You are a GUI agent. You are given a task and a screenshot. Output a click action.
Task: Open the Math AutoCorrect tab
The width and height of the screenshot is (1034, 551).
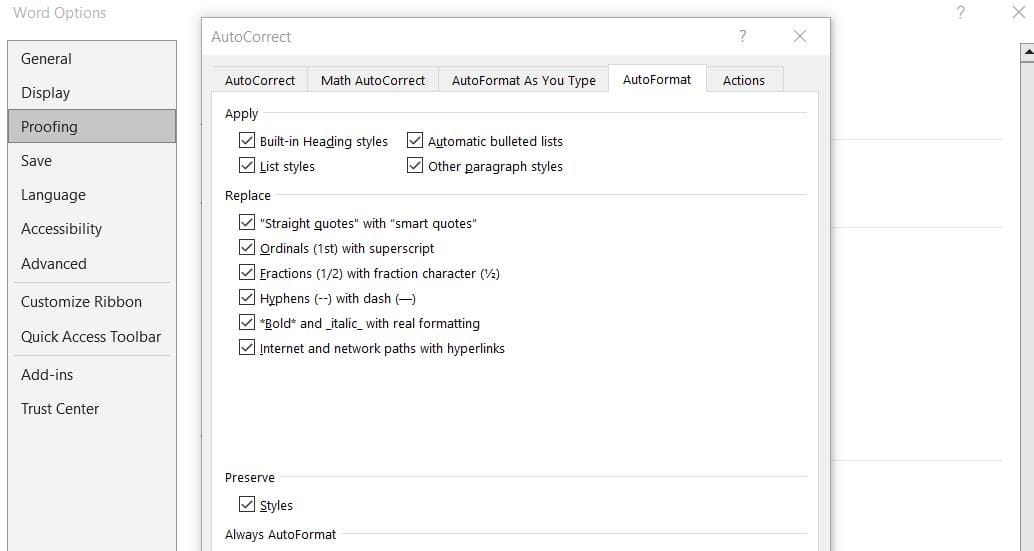(x=373, y=80)
